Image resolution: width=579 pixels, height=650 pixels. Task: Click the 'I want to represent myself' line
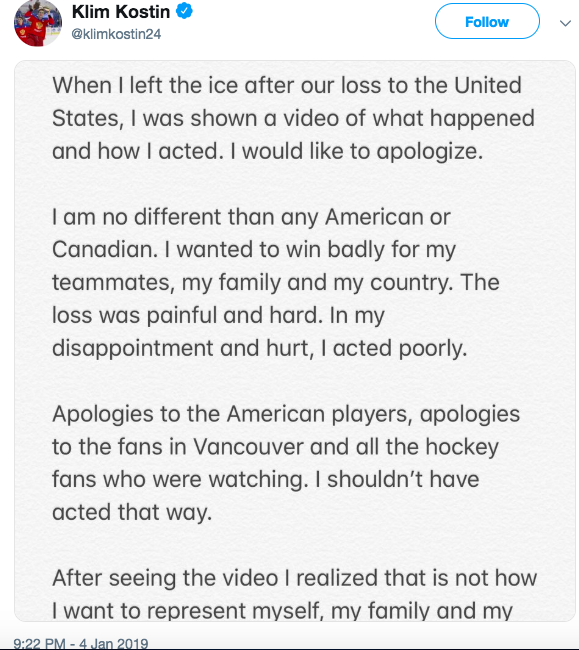[x=282, y=611]
